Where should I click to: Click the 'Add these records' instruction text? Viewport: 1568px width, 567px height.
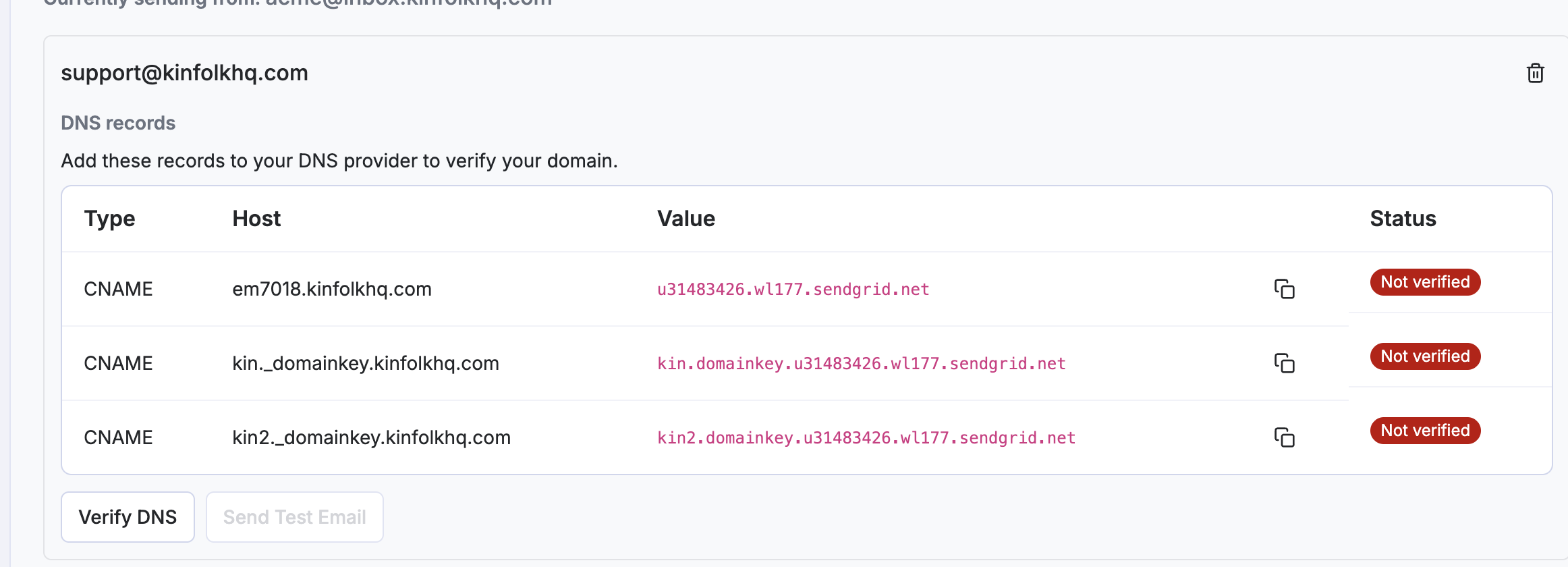point(339,161)
